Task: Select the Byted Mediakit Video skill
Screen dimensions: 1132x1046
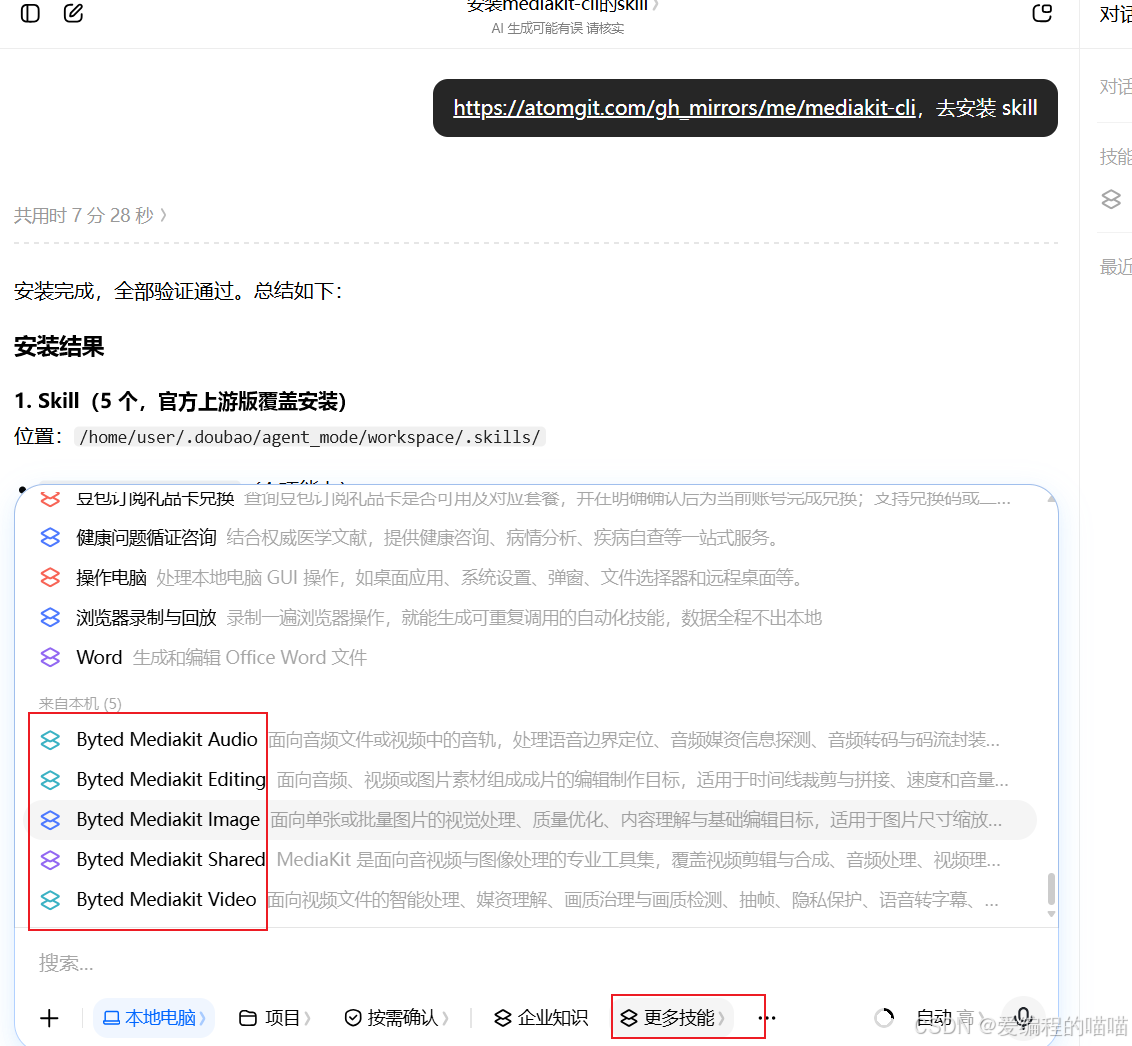Action: pos(533,899)
